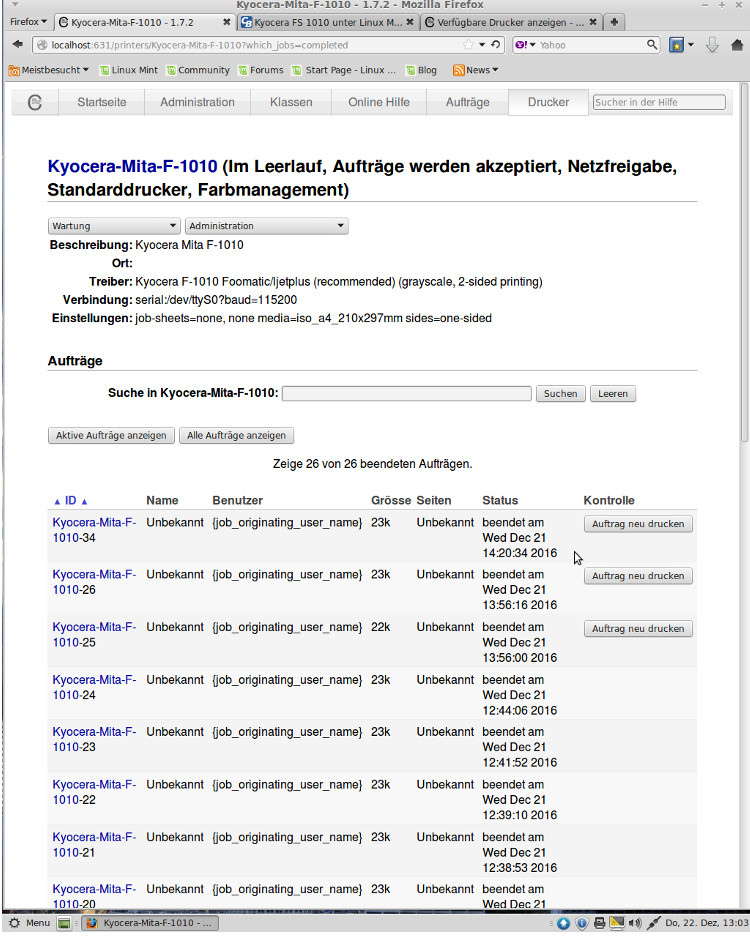Switch to the Klassen tab
The image size is (750, 937).
click(291, 102)
